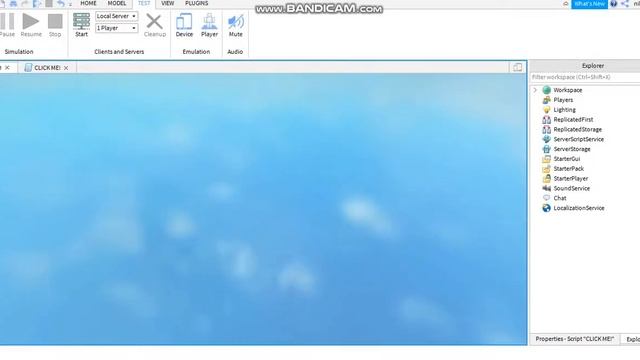Close the CLICK ME! script tab

coord(66,68)
